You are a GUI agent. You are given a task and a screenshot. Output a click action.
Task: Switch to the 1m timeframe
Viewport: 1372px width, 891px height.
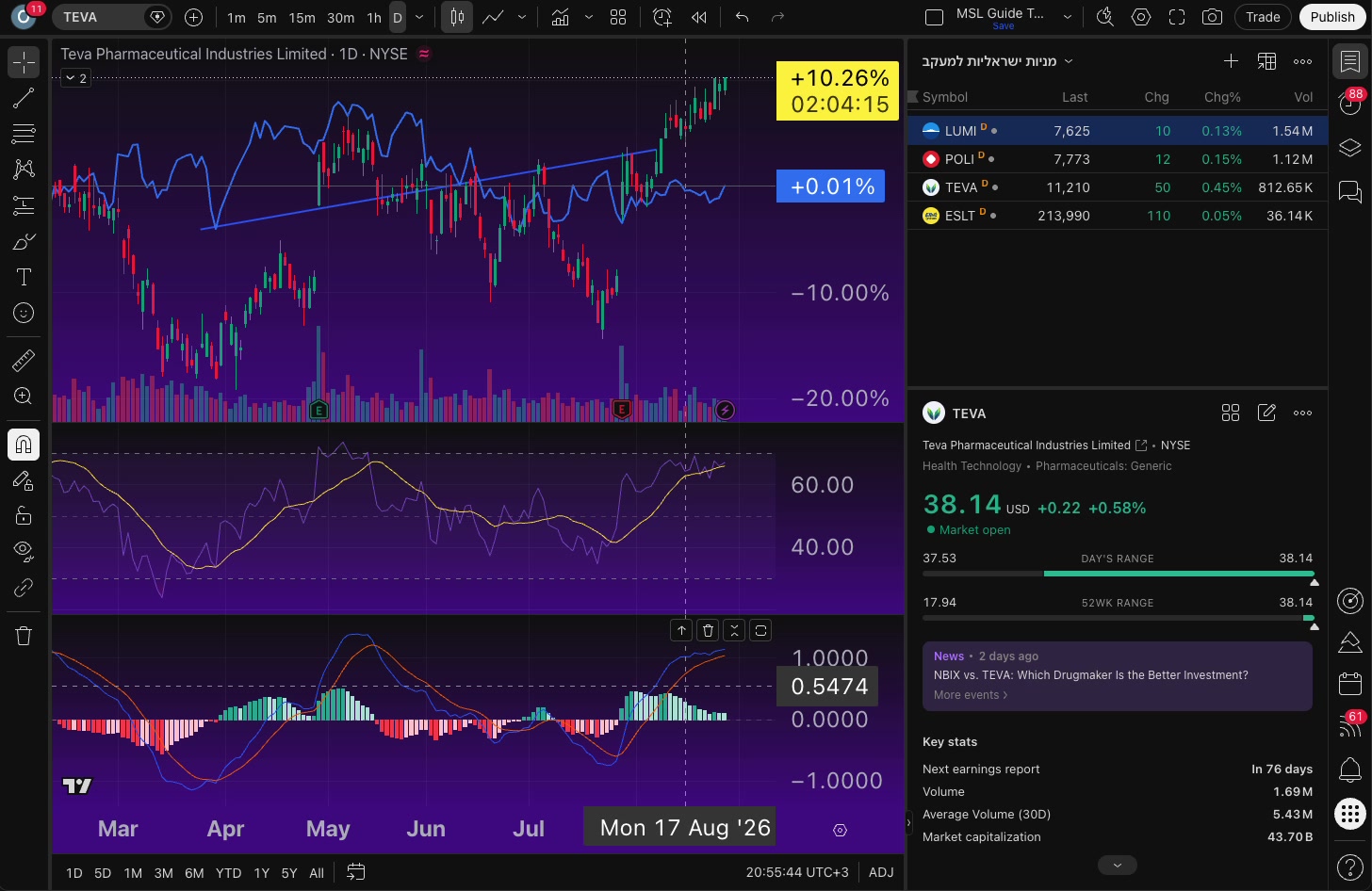(x=236, y=17)
